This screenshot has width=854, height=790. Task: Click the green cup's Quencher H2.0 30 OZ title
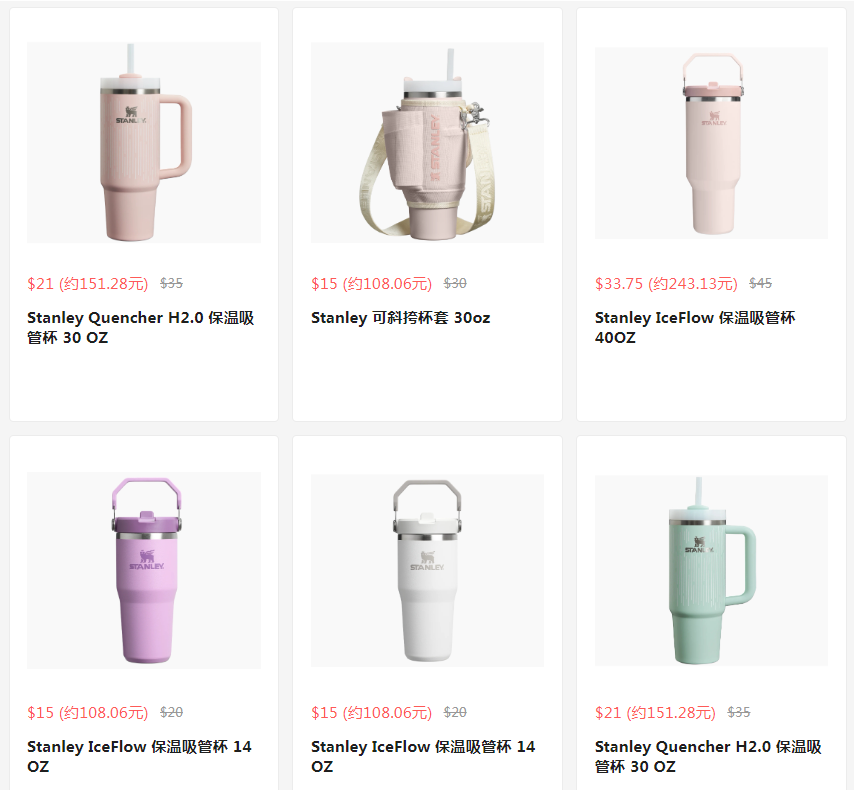point(708,756)
